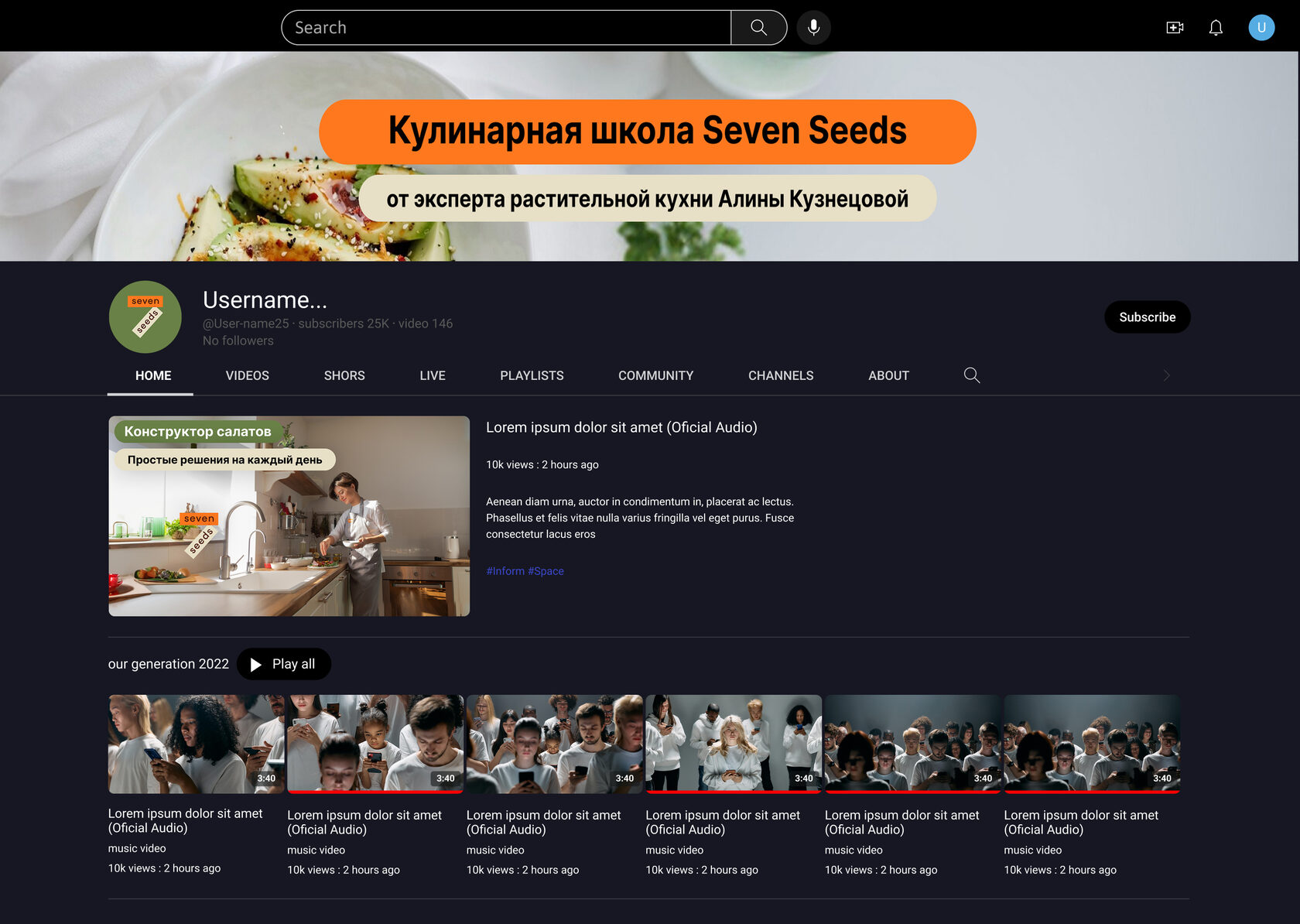The image size is (1300, 924).
Task: Click the orange "Кулинарная школа Seven Seeds" banner title
Action: pos(648,132)
